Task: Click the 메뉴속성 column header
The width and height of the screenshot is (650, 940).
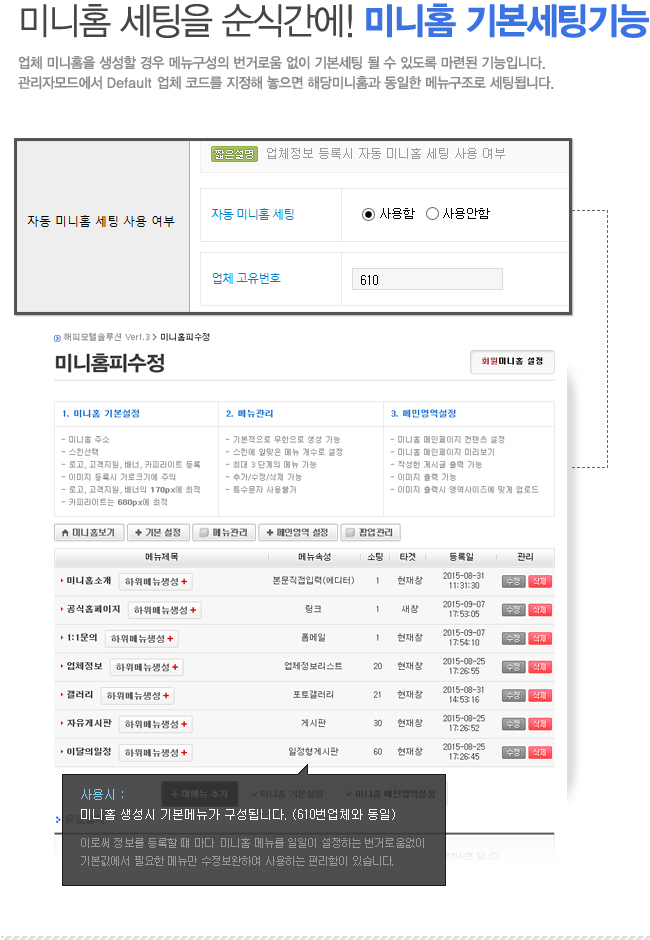Action: pos(314,557)
